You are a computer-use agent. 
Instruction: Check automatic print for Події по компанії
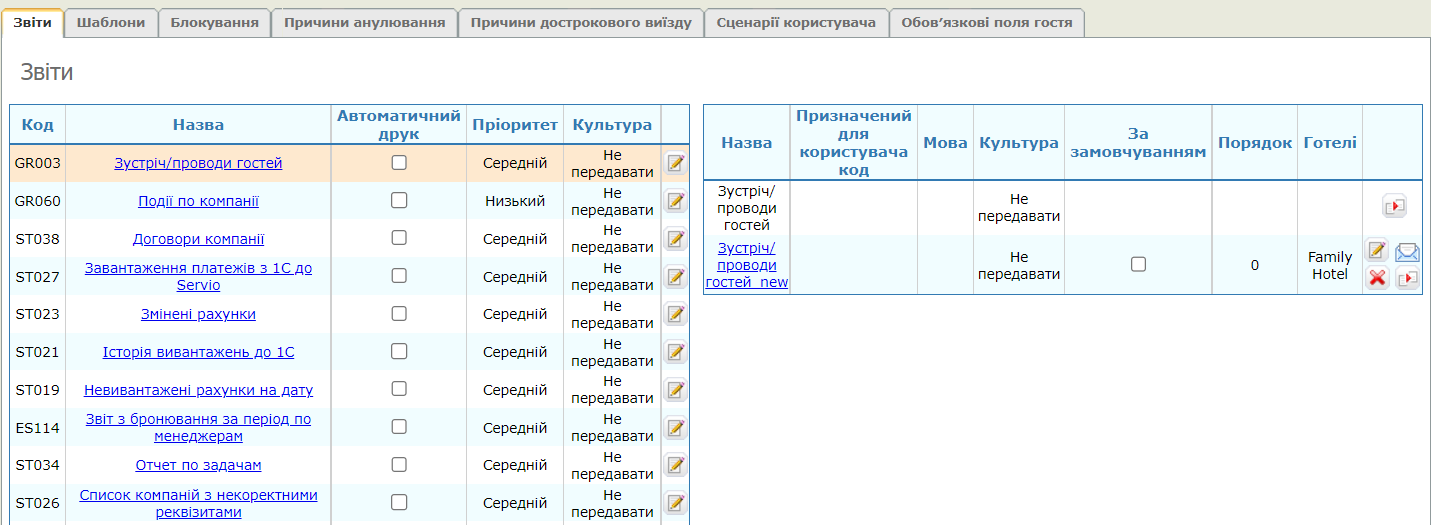click(x=399, y=201)
